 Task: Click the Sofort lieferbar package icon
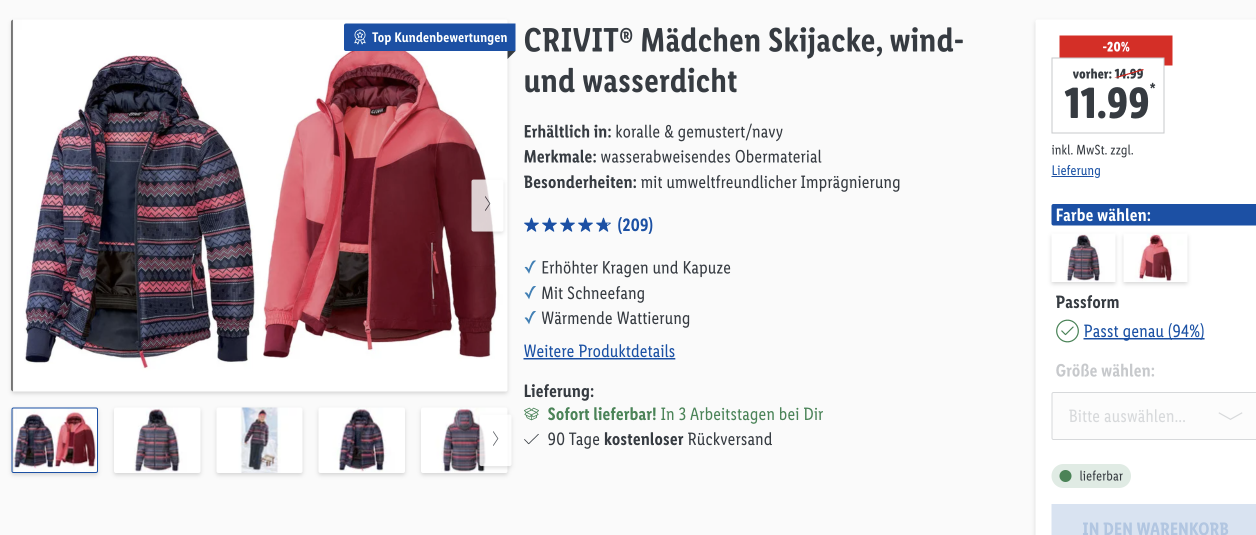pyautogui.click(x=532, y=414)
